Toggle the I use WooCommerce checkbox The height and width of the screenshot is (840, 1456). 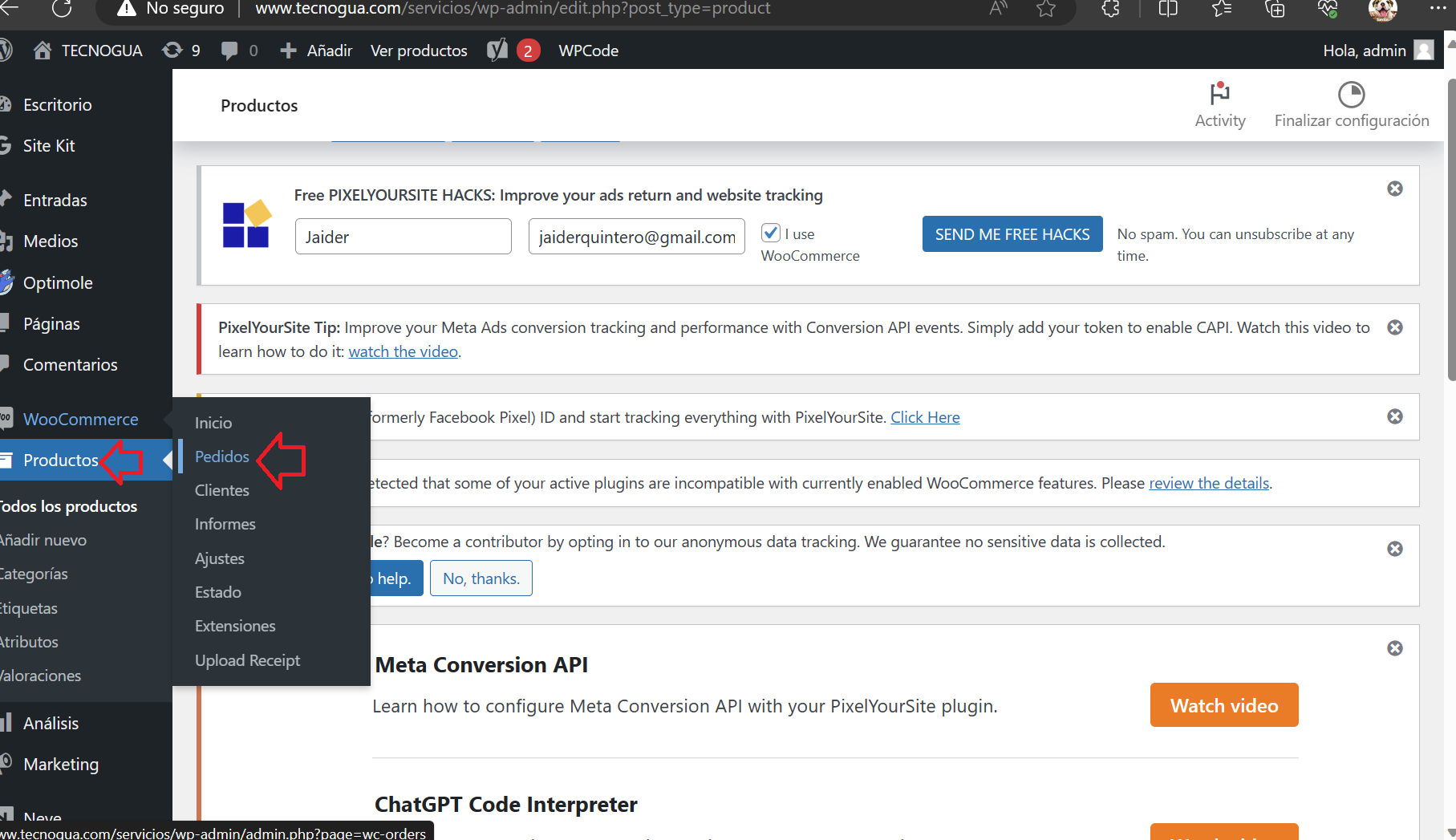pyautogui.click(x=771, y=233)
